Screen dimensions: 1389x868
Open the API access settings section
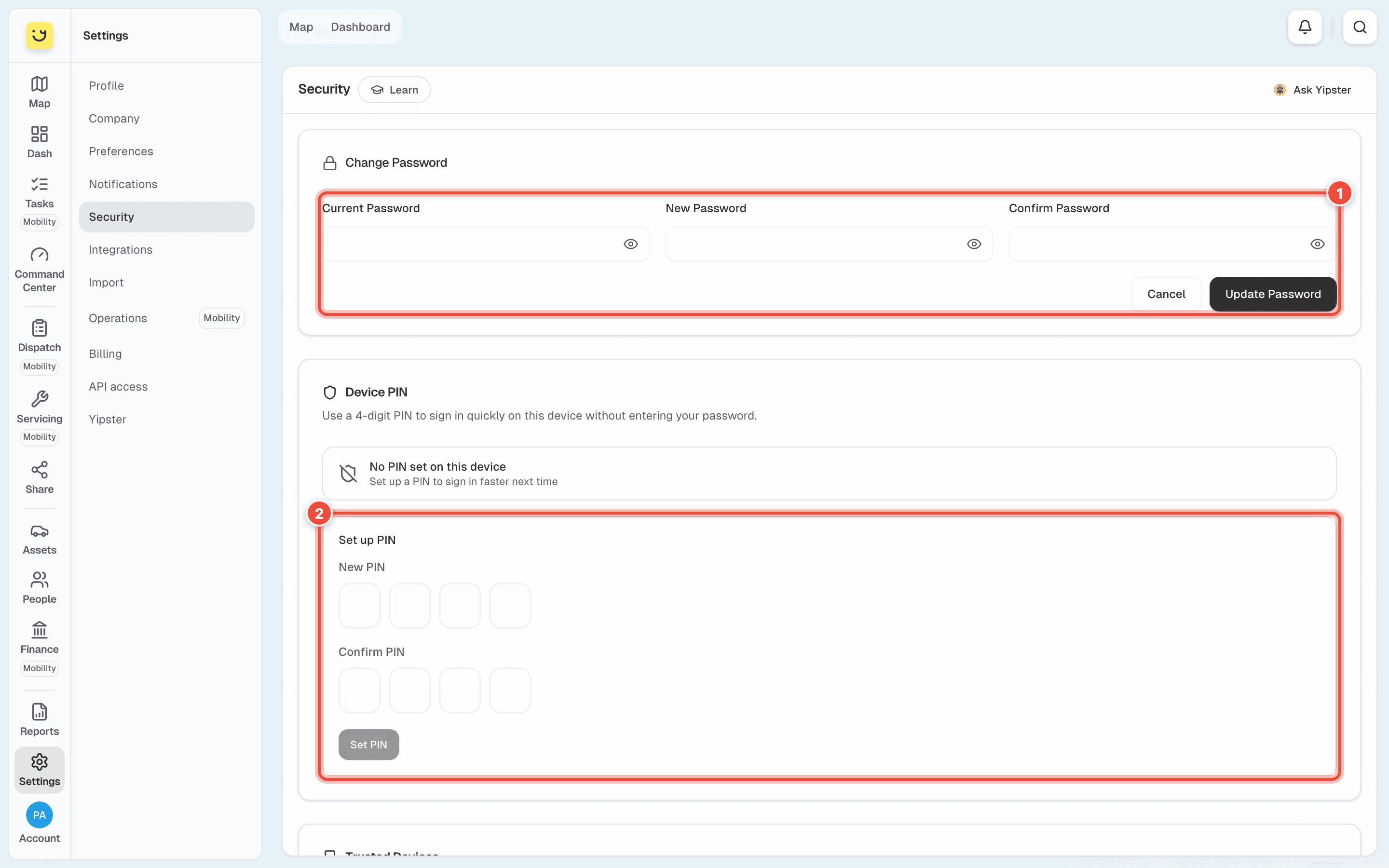166,386
